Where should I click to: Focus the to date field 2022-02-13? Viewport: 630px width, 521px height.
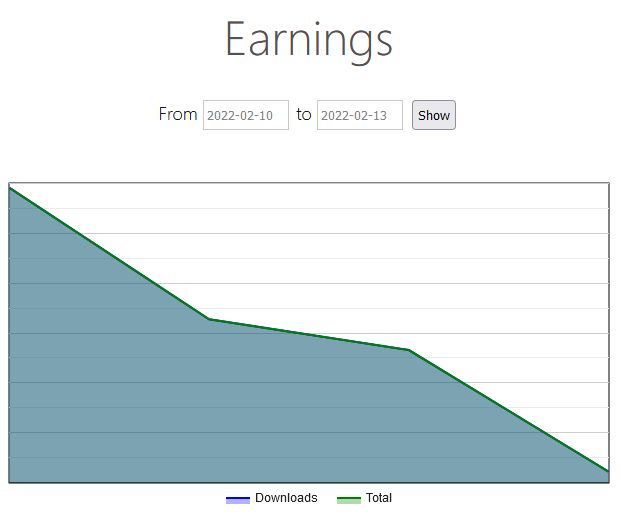pos(360,115)
